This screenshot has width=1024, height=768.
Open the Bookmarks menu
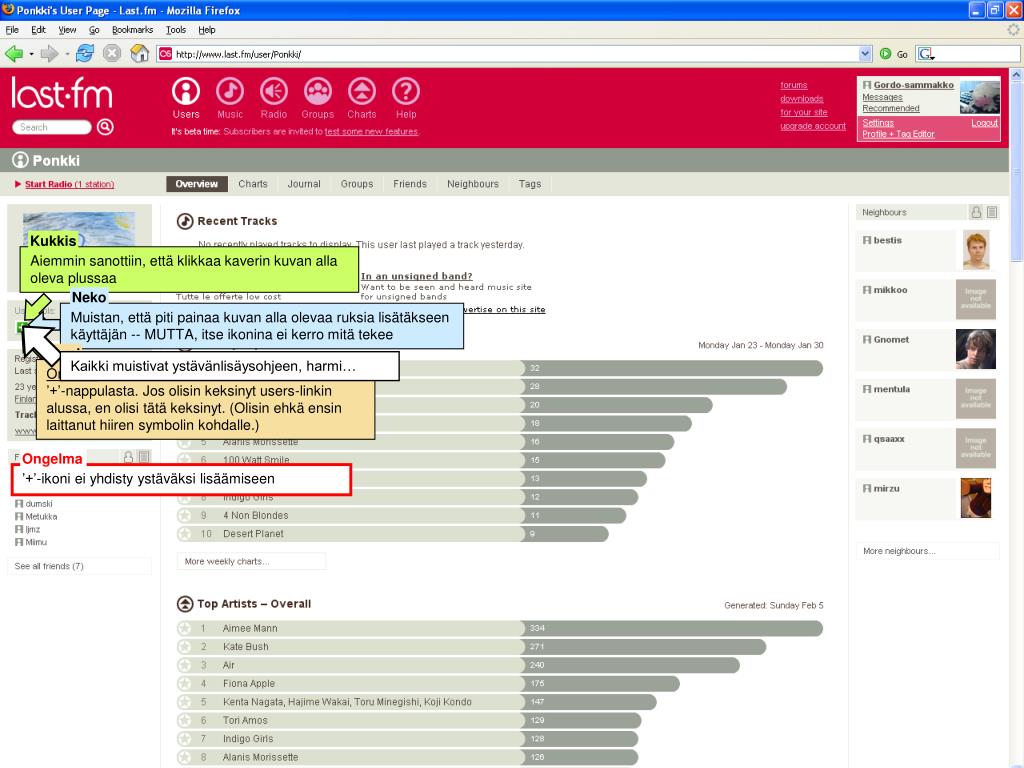pyautogui.click(x=133, y=30)
